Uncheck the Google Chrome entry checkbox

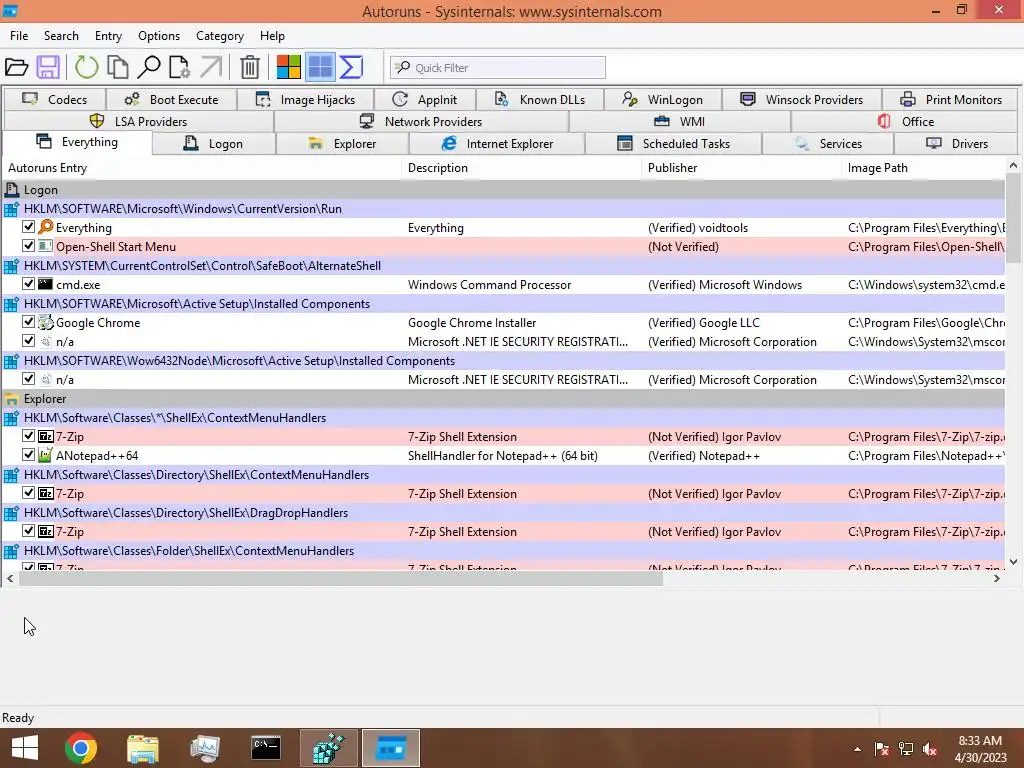pyautogui.click(x=28, y=321)
